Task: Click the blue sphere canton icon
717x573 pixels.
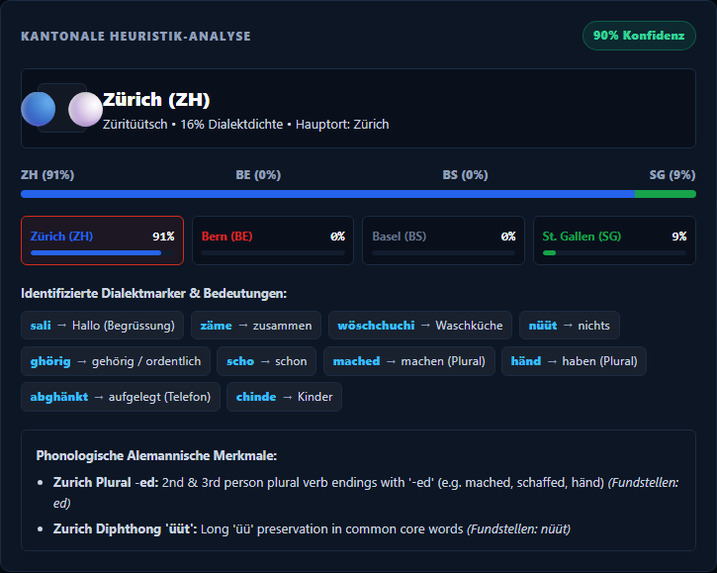Action: (x=38, y=109)
